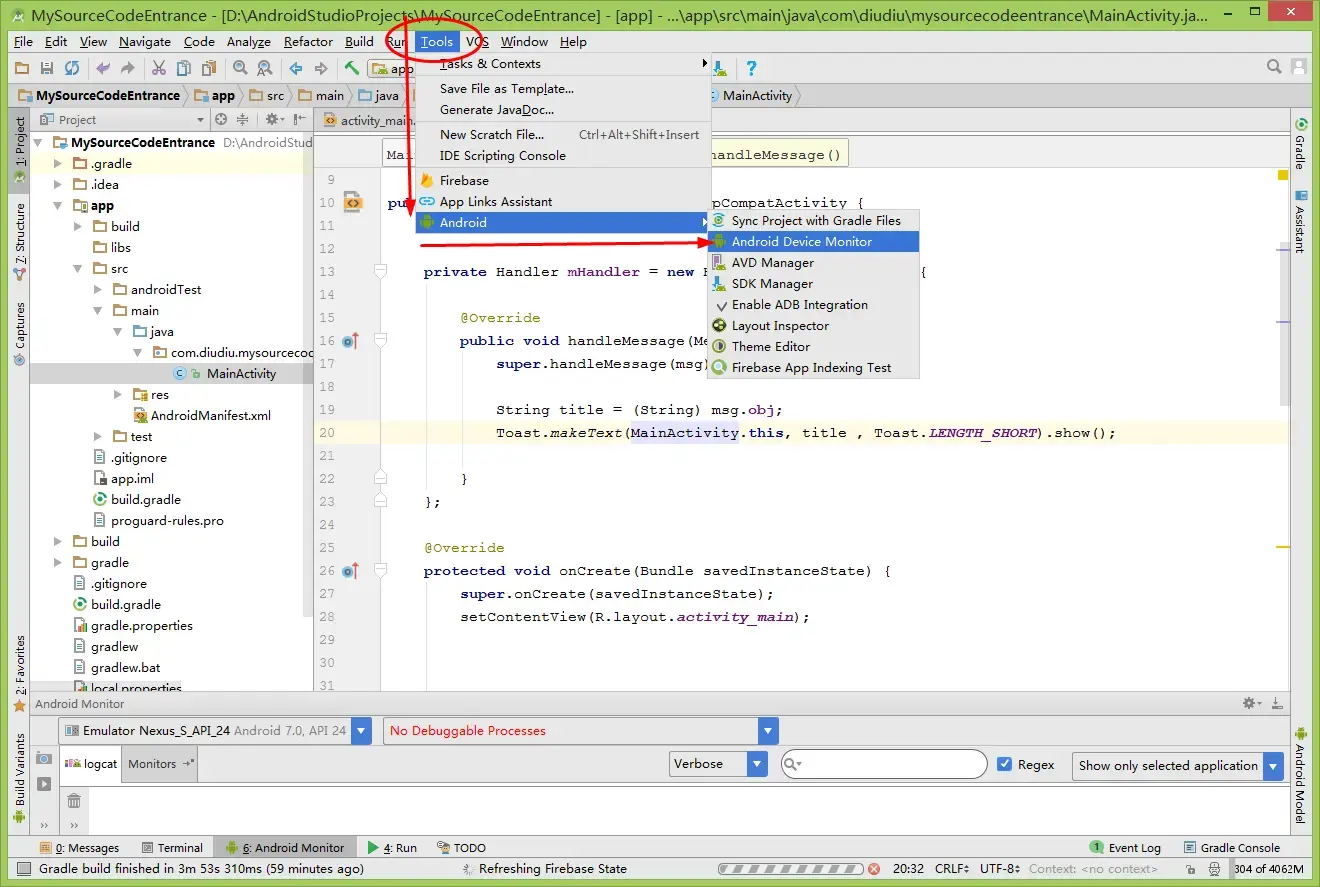Open the Gradle Console
1320x887 pixels.
[1232, 848]
